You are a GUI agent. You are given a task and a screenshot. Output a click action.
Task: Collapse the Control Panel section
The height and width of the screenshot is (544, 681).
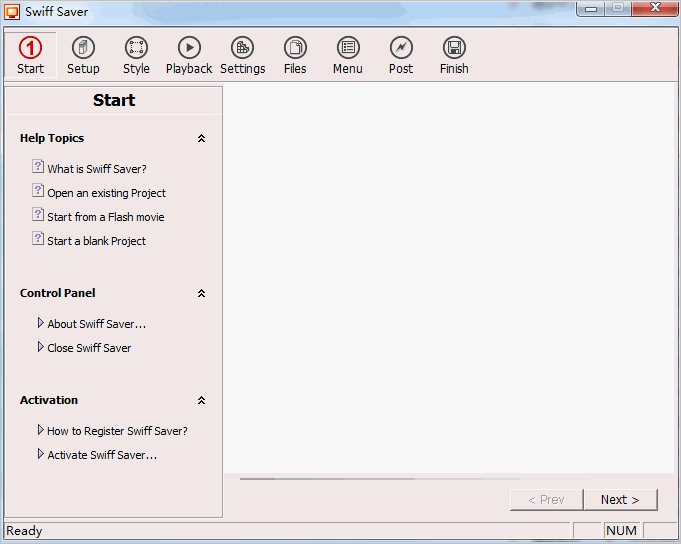click(201, 293)
